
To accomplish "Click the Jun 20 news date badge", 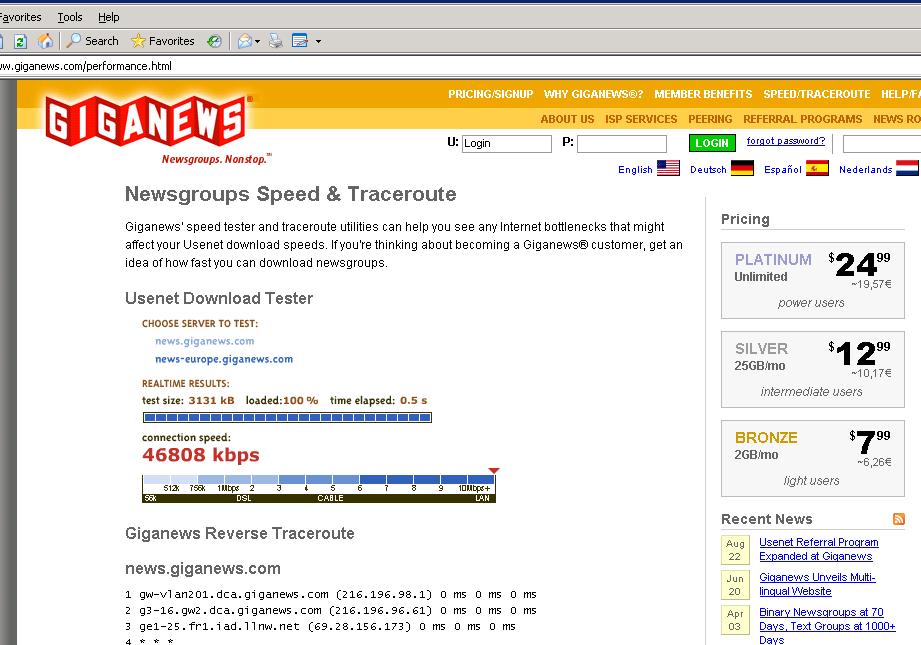I will (x=735, y=584).
